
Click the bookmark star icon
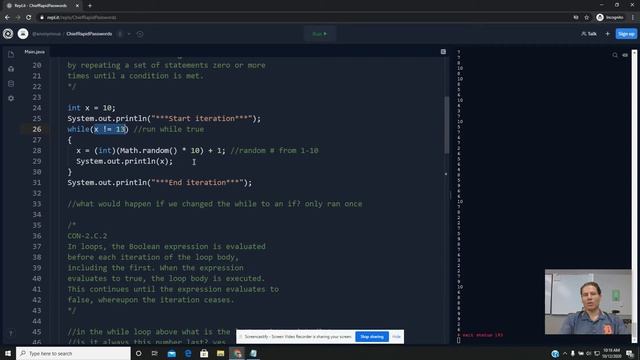click(x=587, y=18)
